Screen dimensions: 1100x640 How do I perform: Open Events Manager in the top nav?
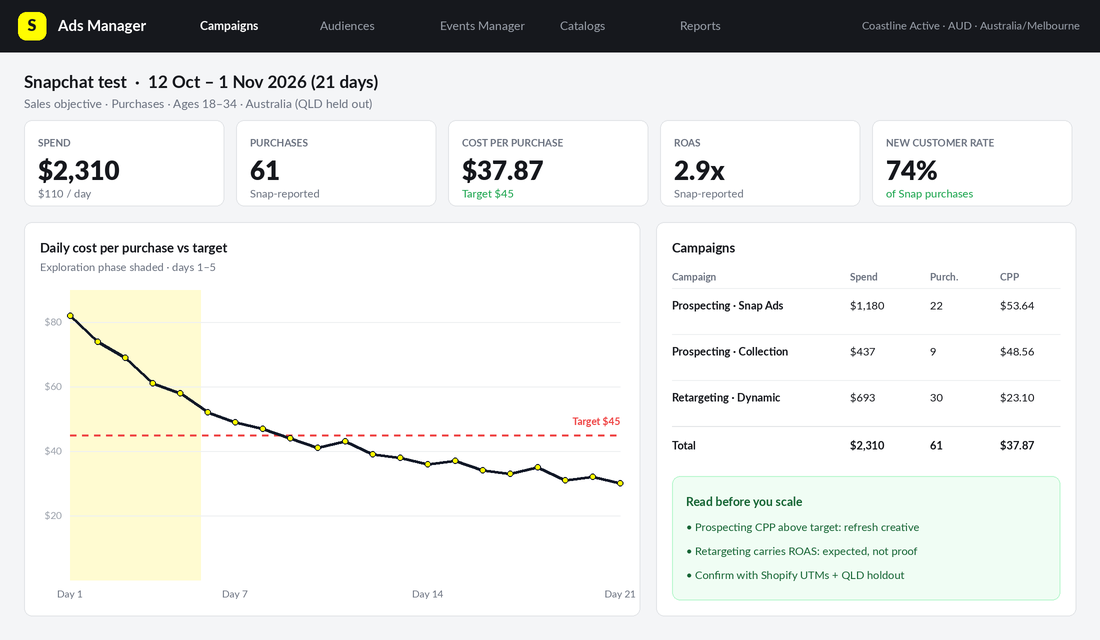tap(482, 26)
